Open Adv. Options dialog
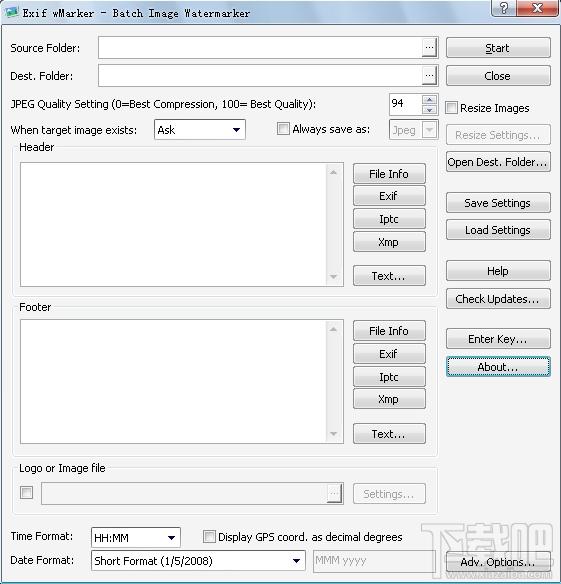 coord(498,562)
